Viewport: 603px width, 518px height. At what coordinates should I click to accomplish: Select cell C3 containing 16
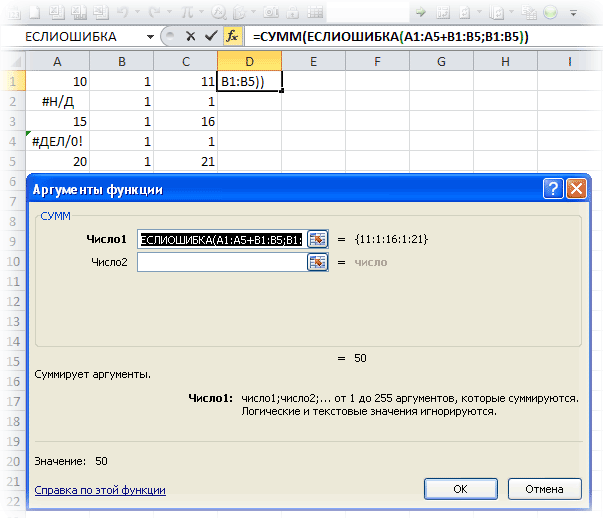pos(185,121)
